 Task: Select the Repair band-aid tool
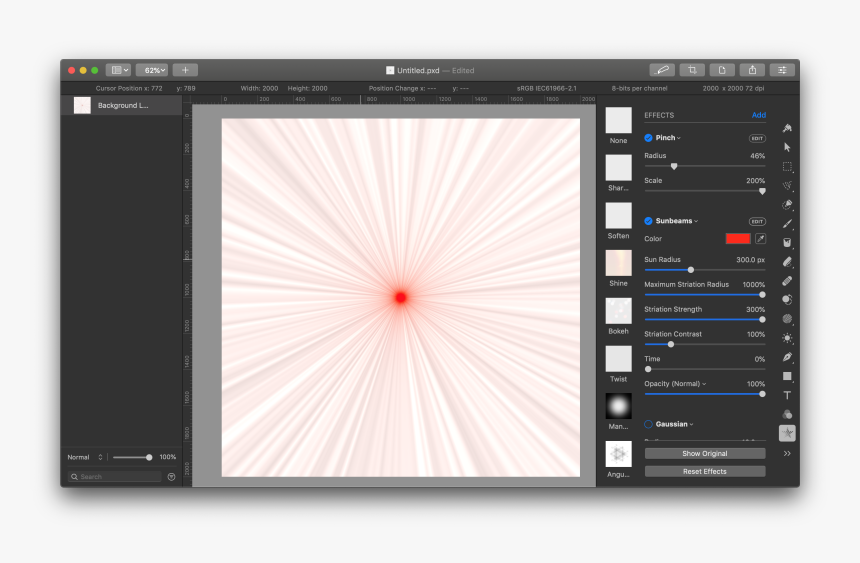pyautogui.click(x=787, y=280)
